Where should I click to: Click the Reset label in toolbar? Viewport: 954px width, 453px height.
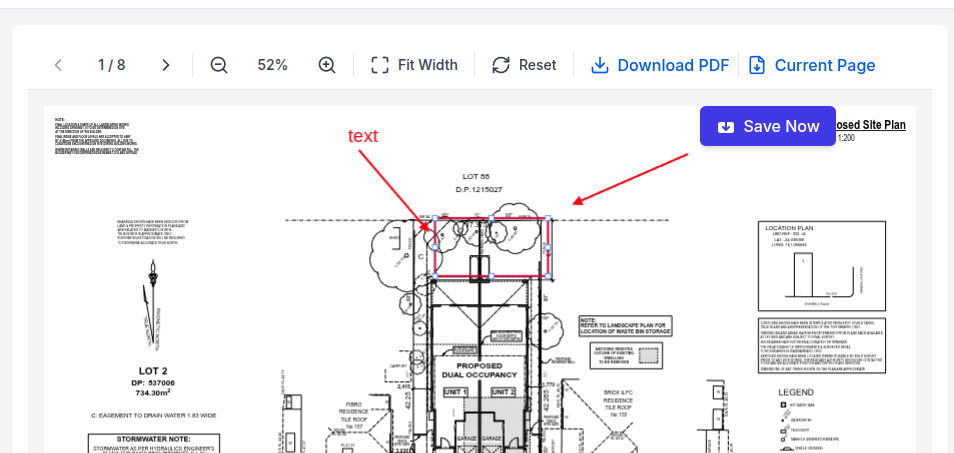pyautogui.click(x=537, y=65)
